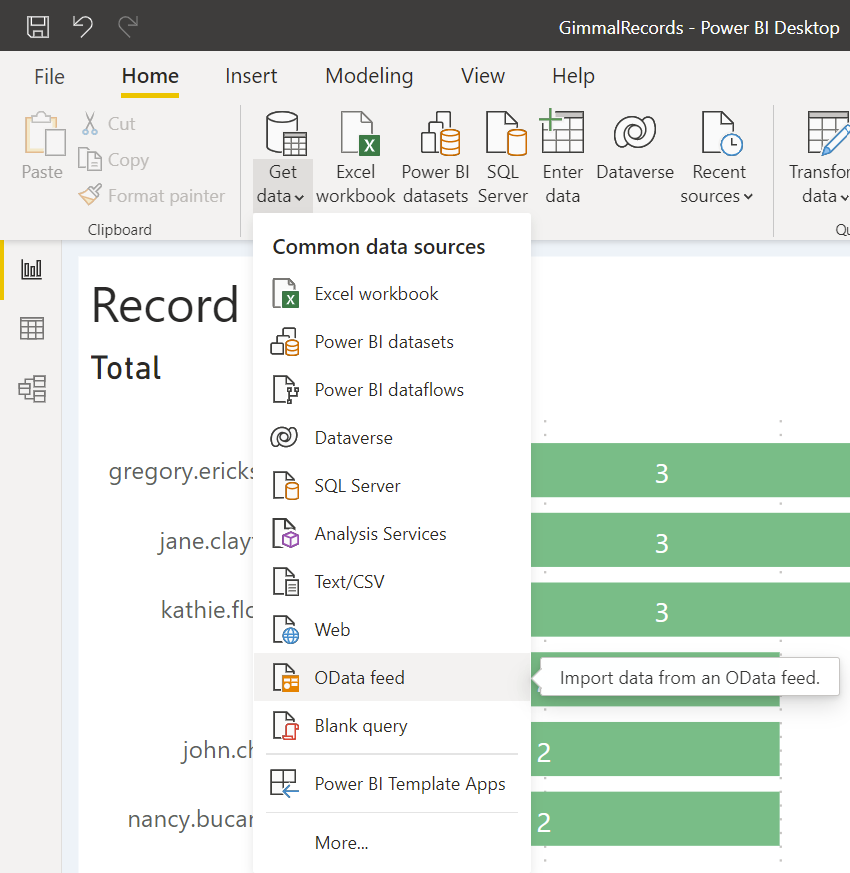Choose Dataverse from Common data sources
Image resolution: width=850 pixels, height=873 pixels.
click(392, 437)
